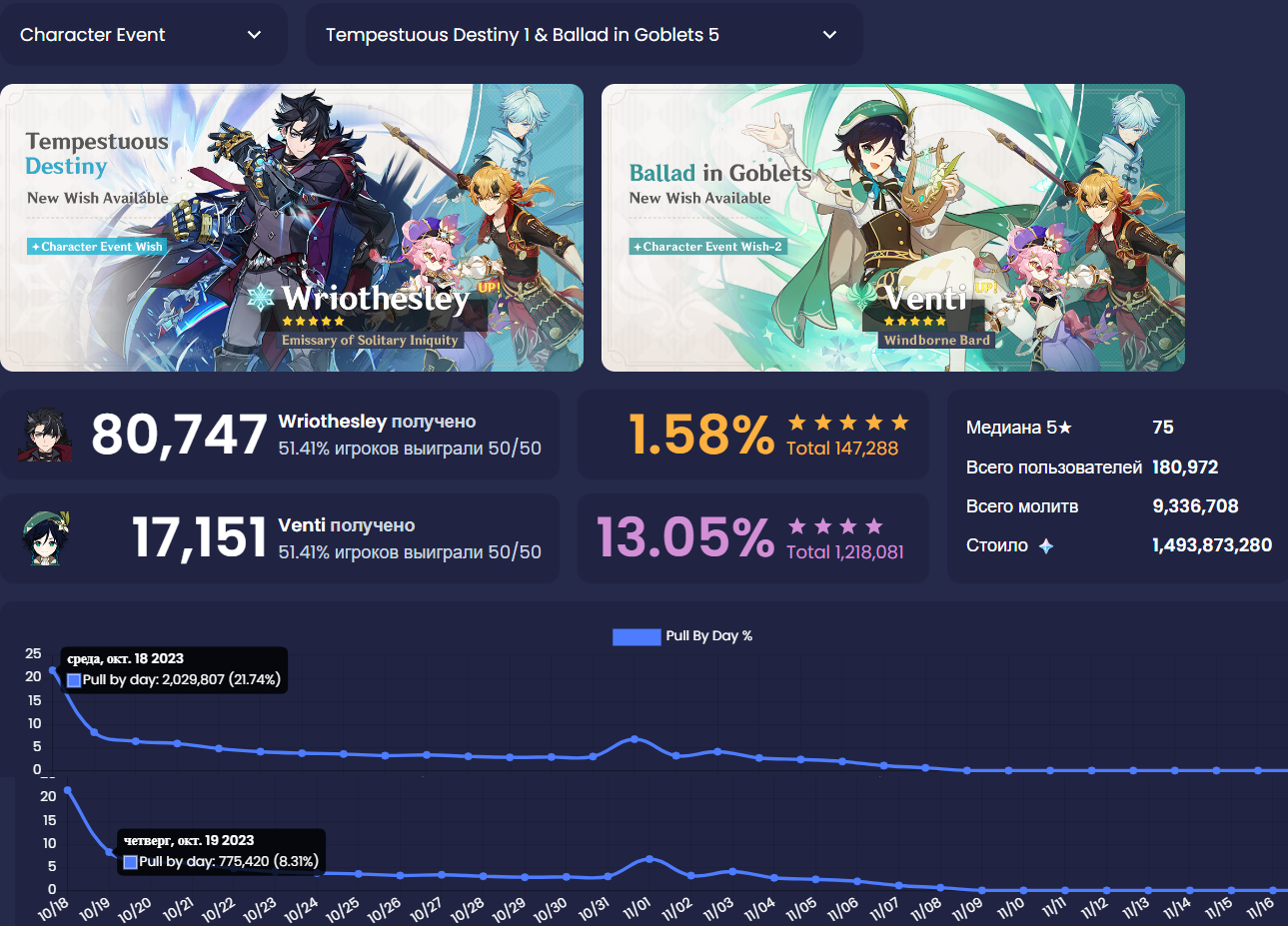1288x926 pixels.
Task: Click the Character Event Wish-2 tag on Venti banner
Action: pyautogui.click(x=707, y=247)
